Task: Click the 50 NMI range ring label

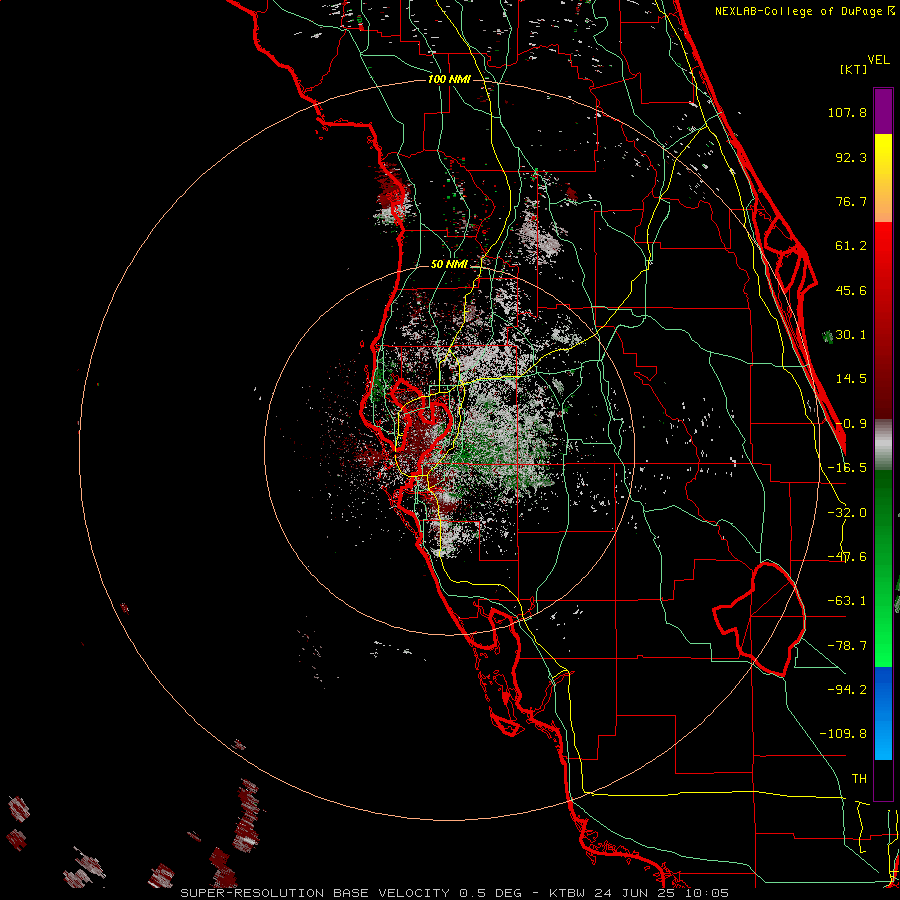Action: pyautogui.click(x=449, y=265)
